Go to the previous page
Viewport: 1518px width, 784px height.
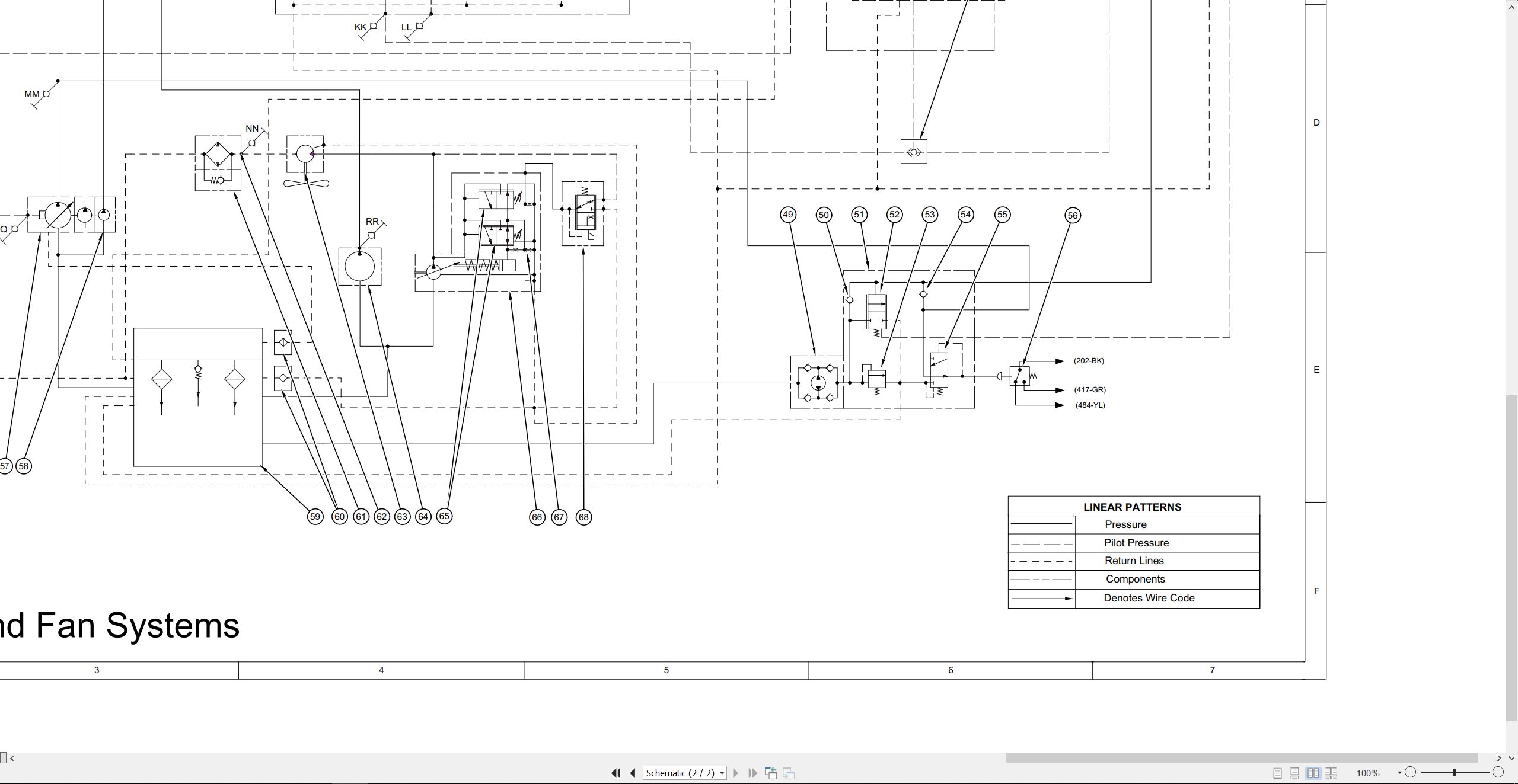[633, 773]
